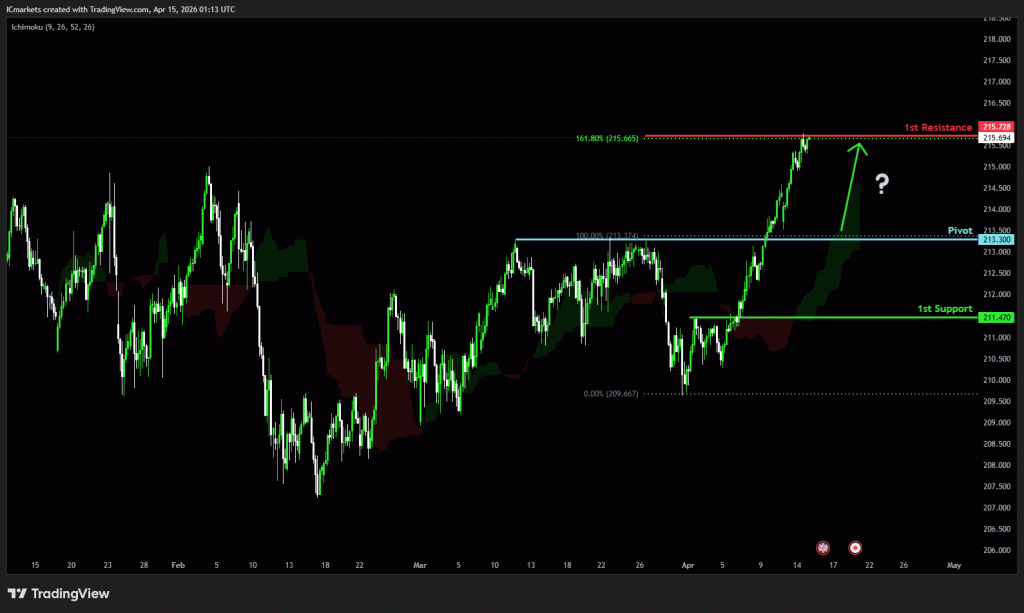Click the 1st Support label
The height and width of the screenshot is (613, 1024).
[944, 309]
